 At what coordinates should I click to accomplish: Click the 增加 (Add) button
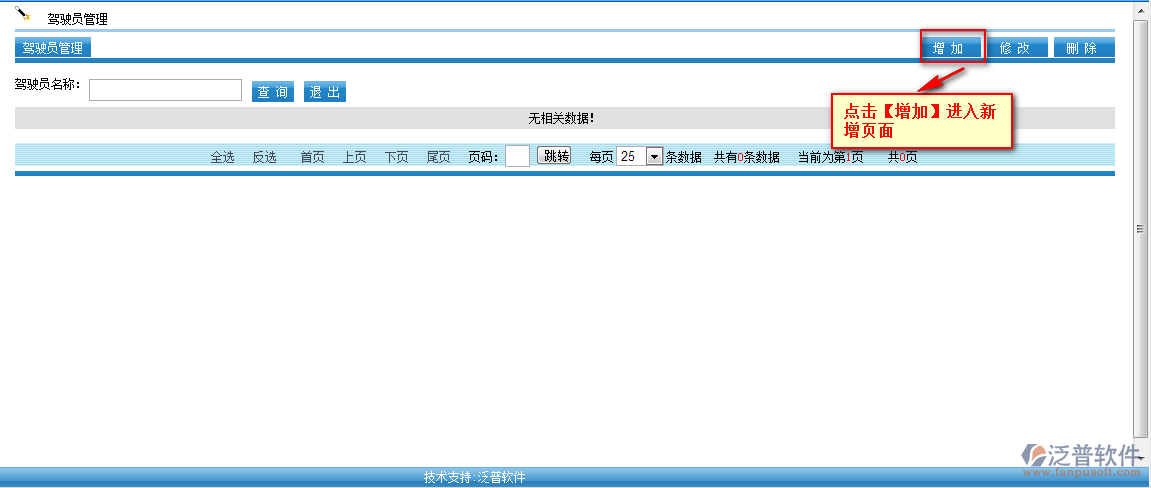tap(951, 48)
